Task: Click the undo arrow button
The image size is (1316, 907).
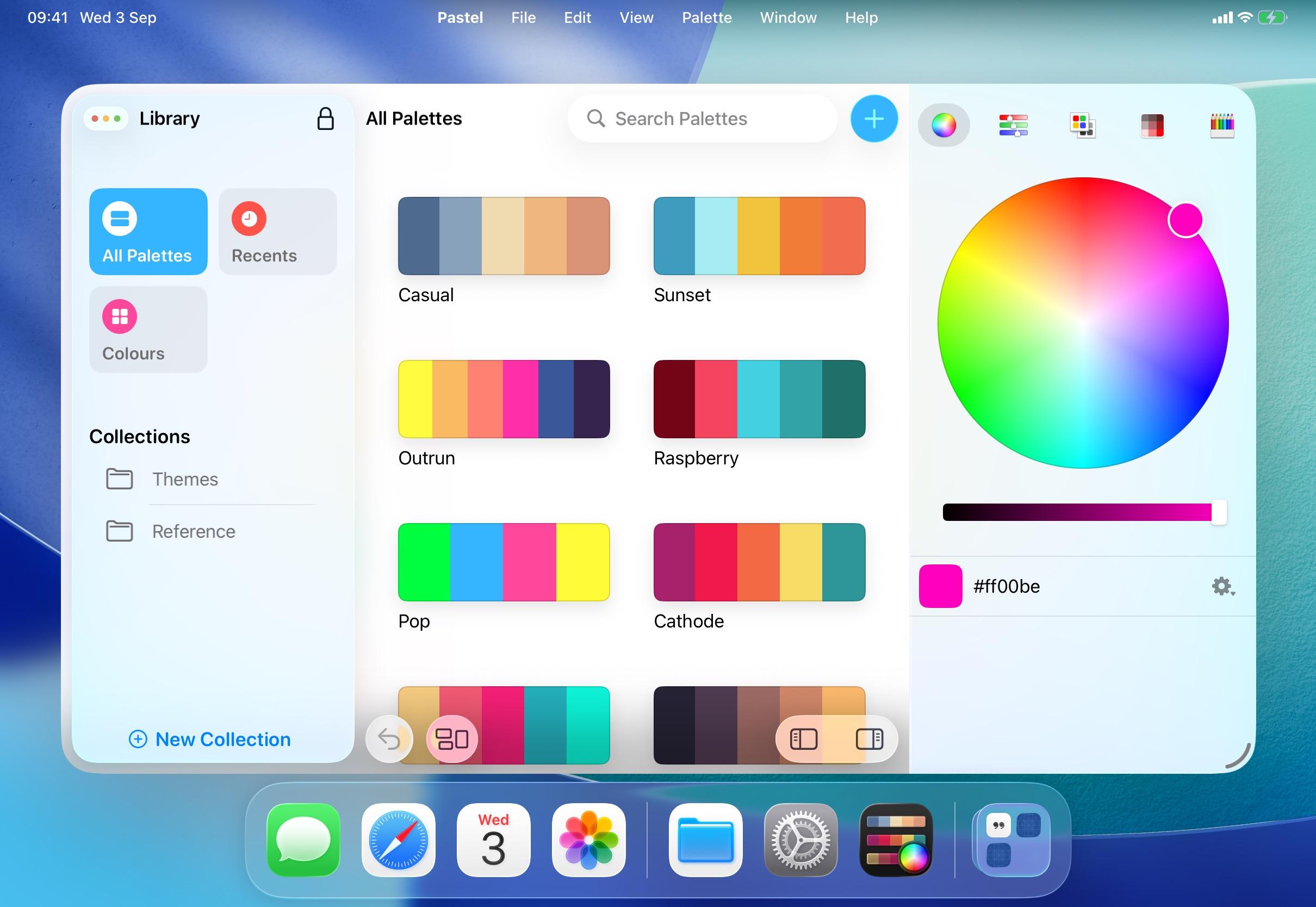Action: 389,739
